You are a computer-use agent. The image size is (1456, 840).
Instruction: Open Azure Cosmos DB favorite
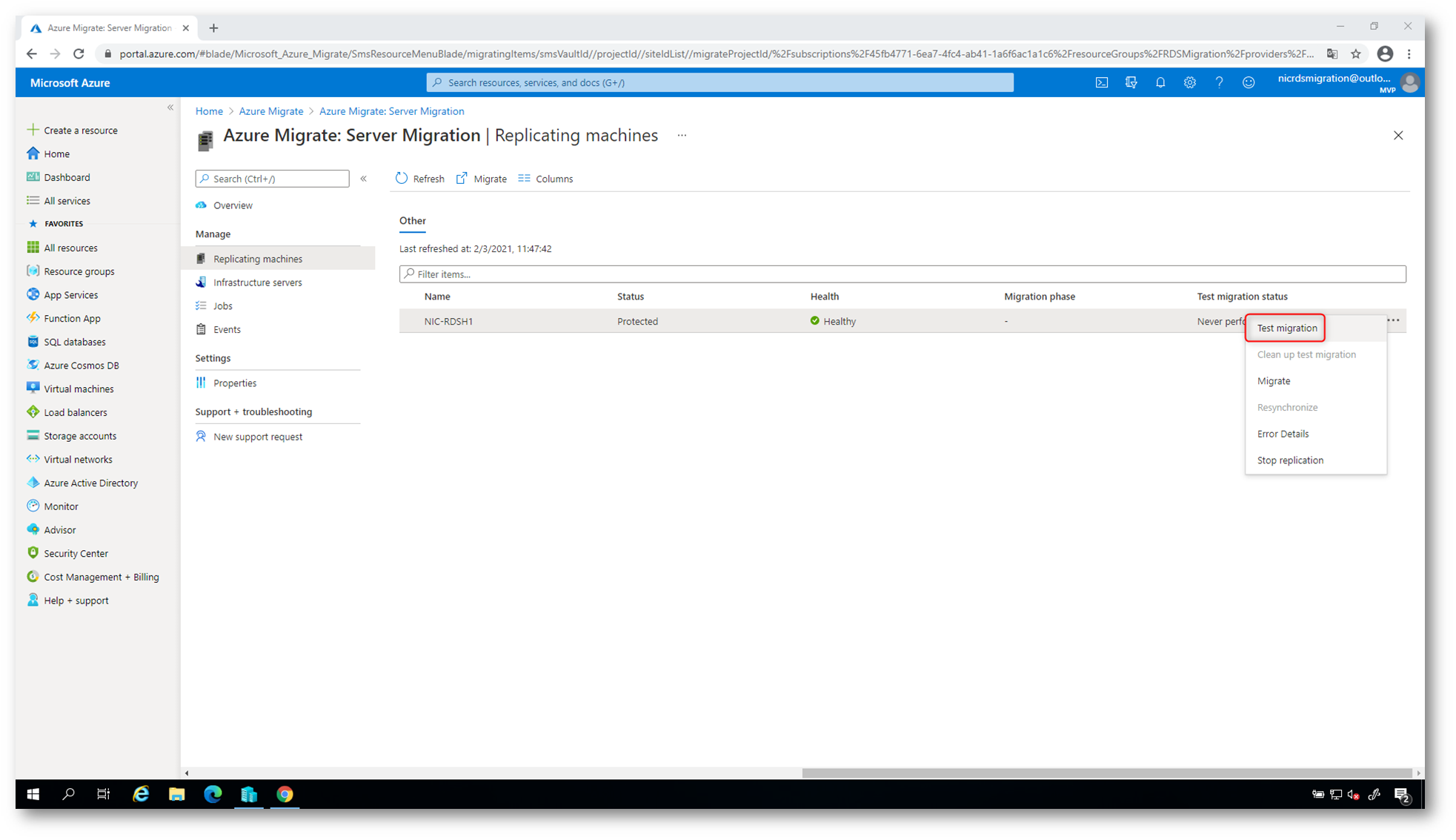coord(81,366)
